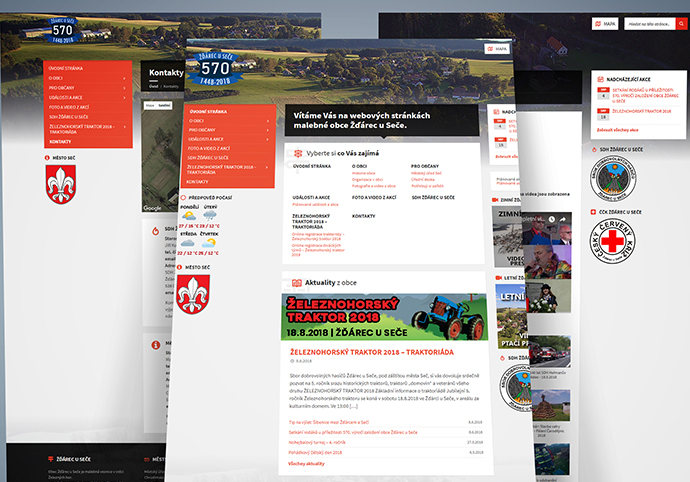Click Město Seč coat of arms on left page
This screenshot has width=690, height=482.
pos(61,184)
